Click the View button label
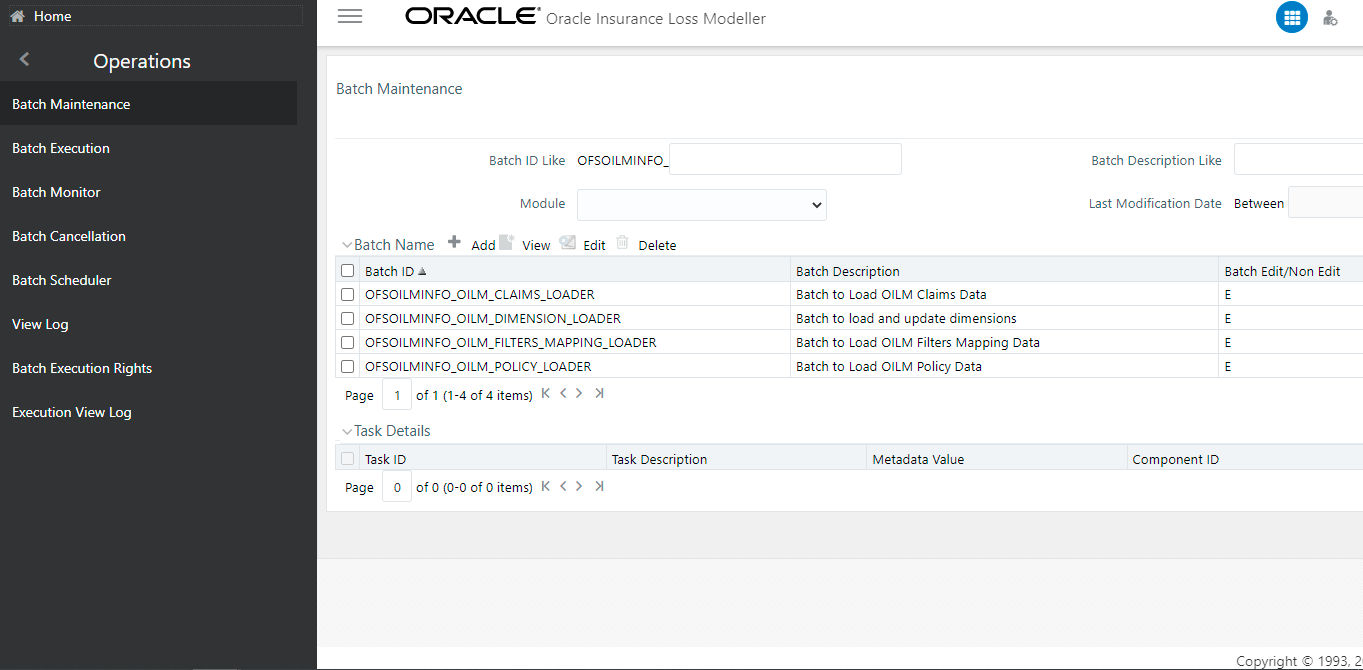 coord(536,245)
